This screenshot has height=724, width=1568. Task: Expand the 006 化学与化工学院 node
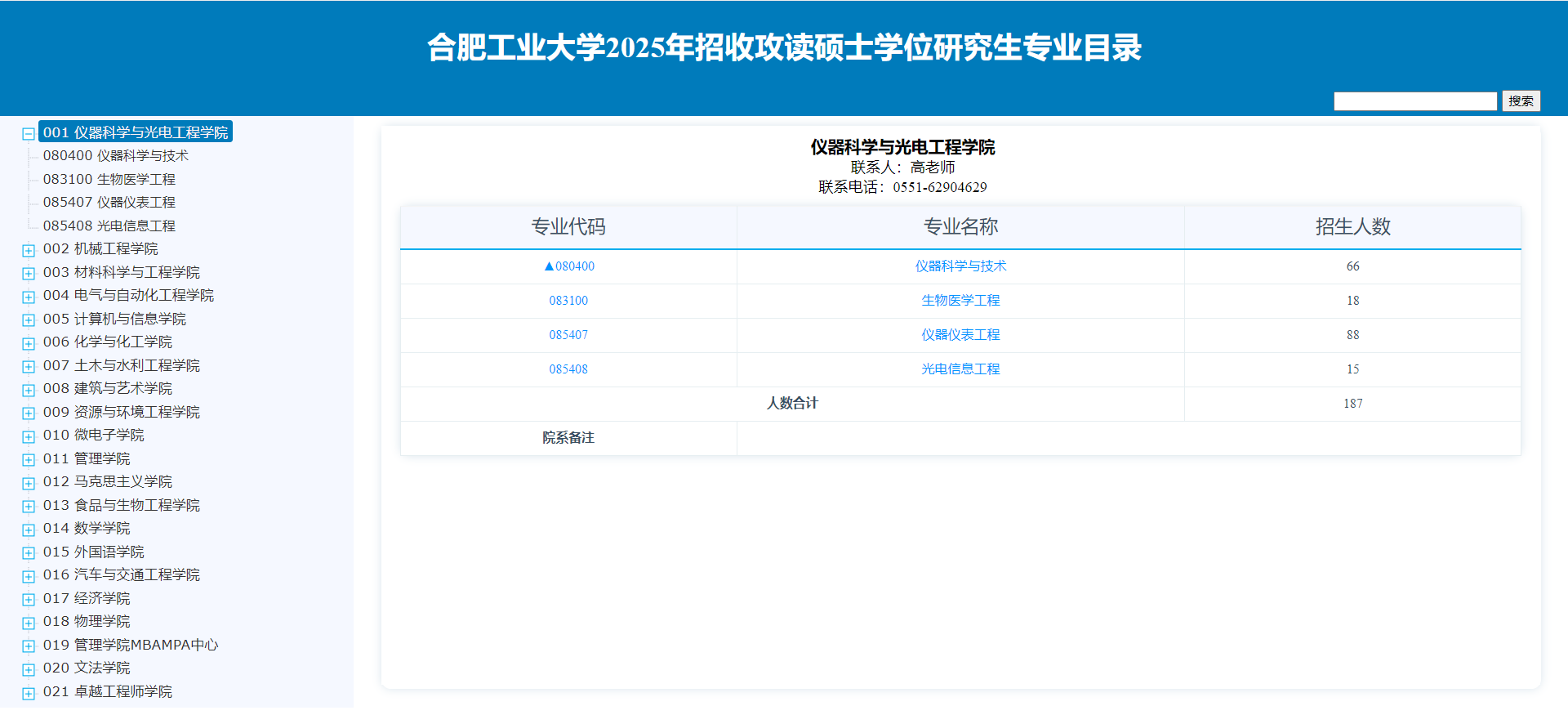click(29, 343)
